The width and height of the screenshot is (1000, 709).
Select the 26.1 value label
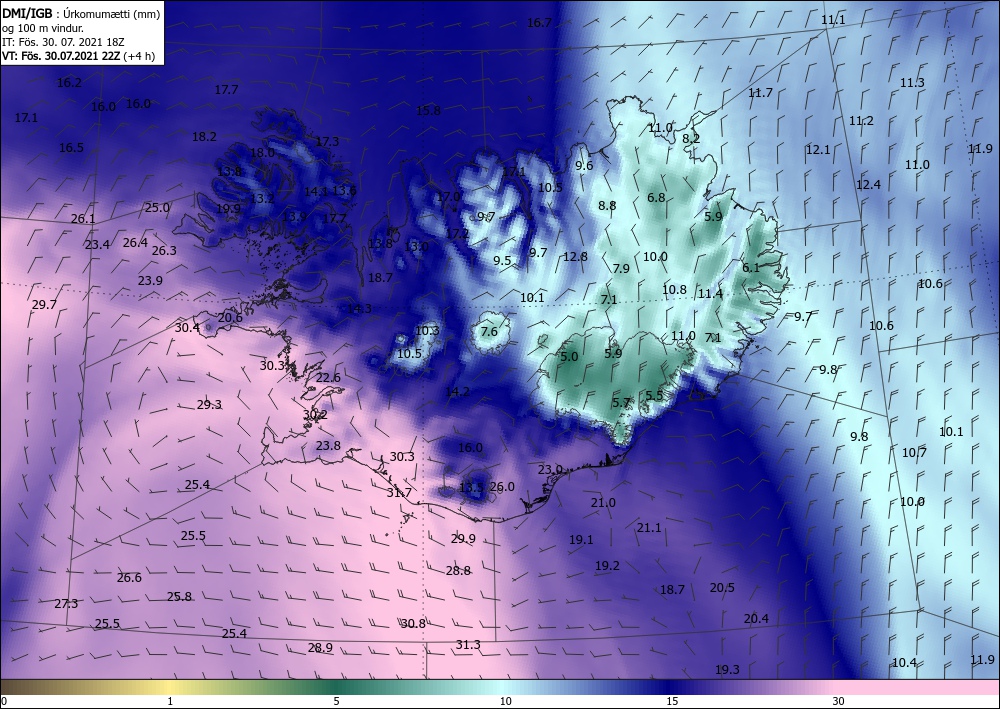pyautogui.click(x=83, y=219)
